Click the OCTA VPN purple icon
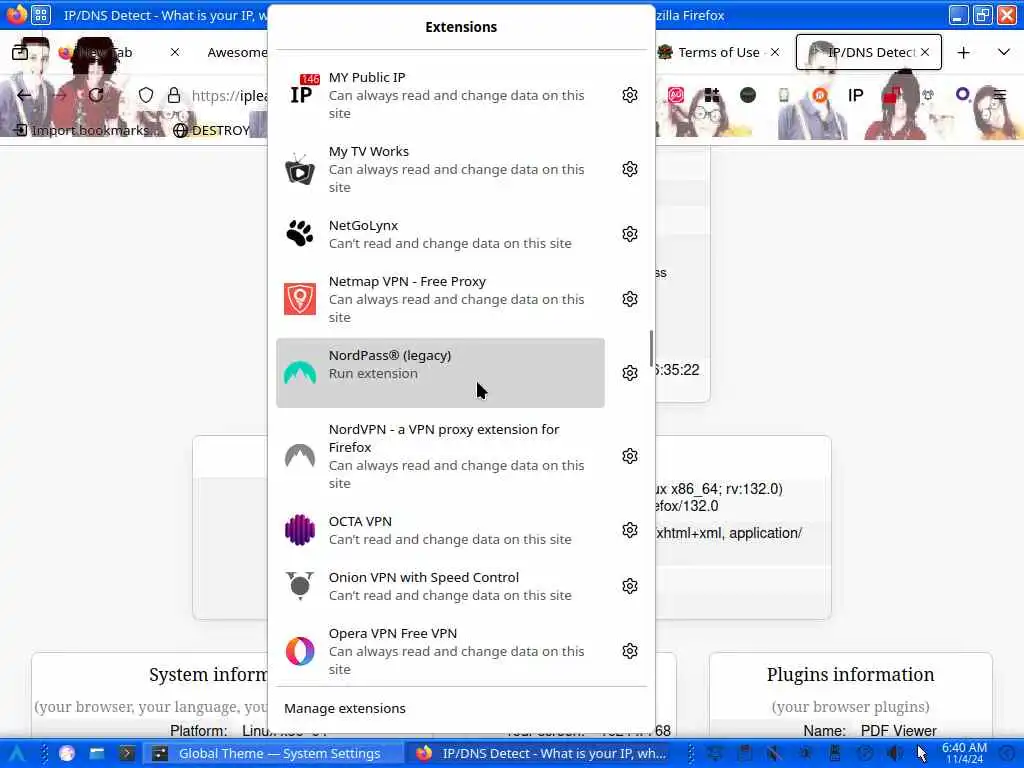Screen dimensions: 1024x768 300,530
